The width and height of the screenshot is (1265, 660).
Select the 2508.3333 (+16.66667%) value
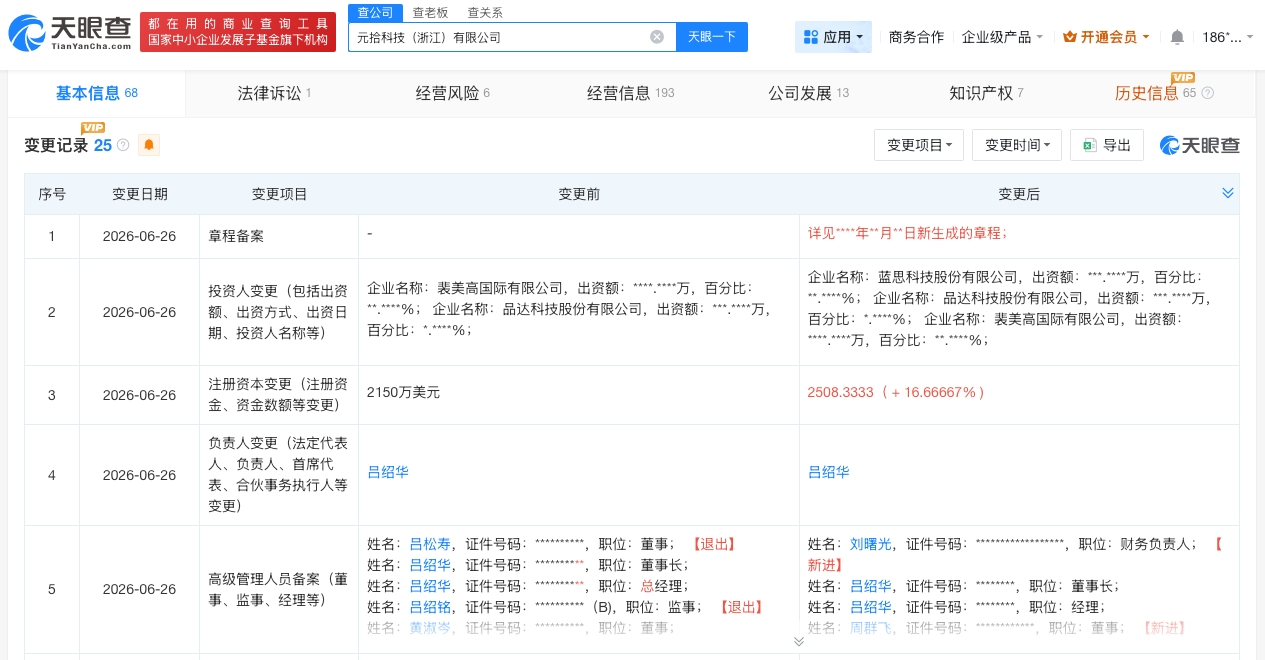(895, 393)
